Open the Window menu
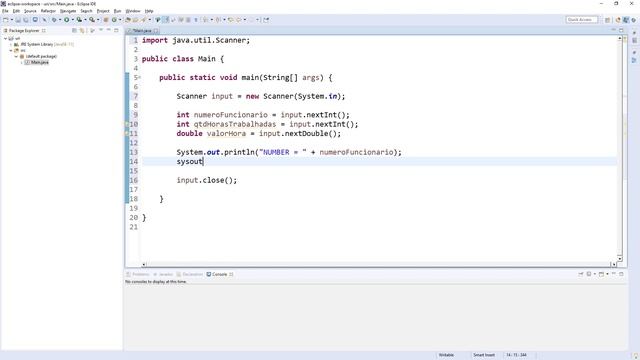640x360 pixels. (133, 11)
